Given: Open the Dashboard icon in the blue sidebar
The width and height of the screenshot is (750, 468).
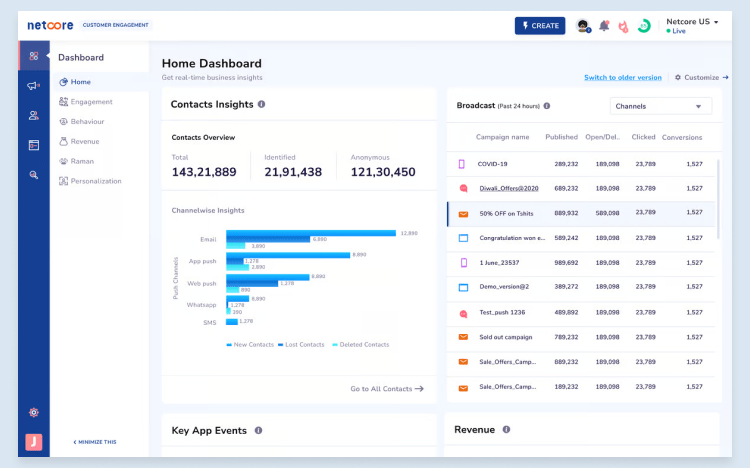Looking at the screenshot, I should pyautogui.click(x=33, y=56).
